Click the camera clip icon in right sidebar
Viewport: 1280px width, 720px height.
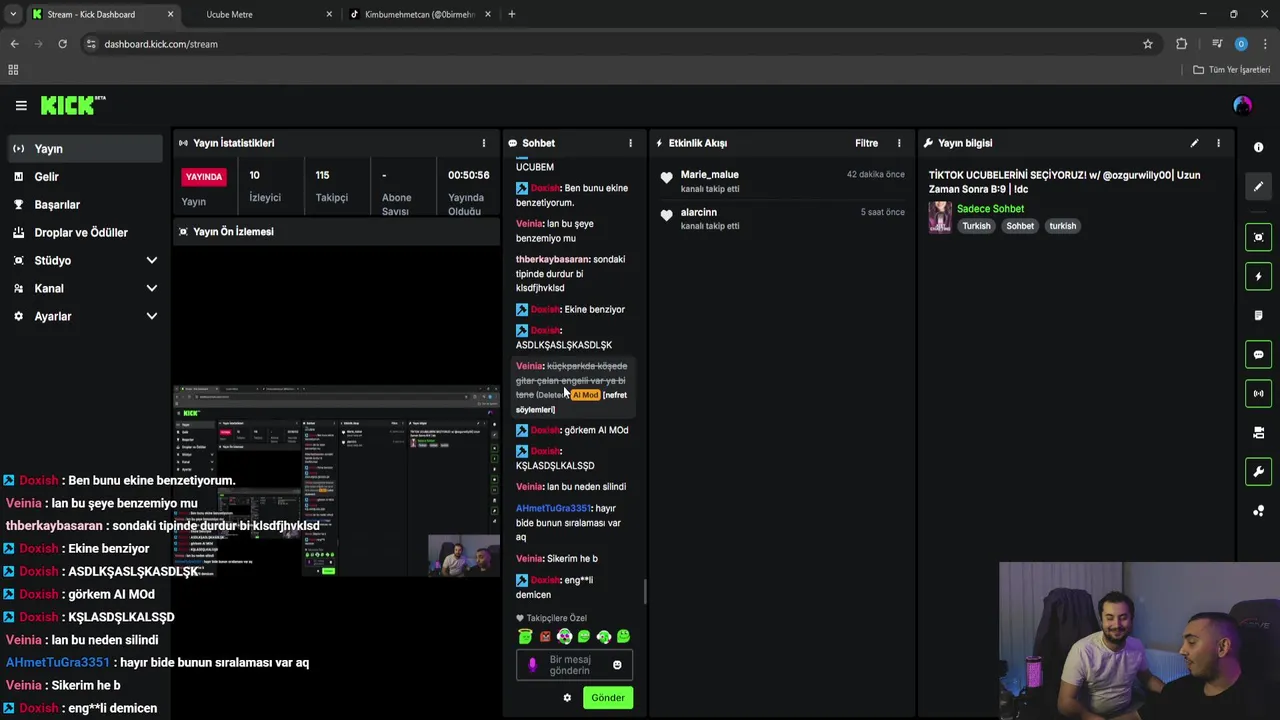point(1258,432)
